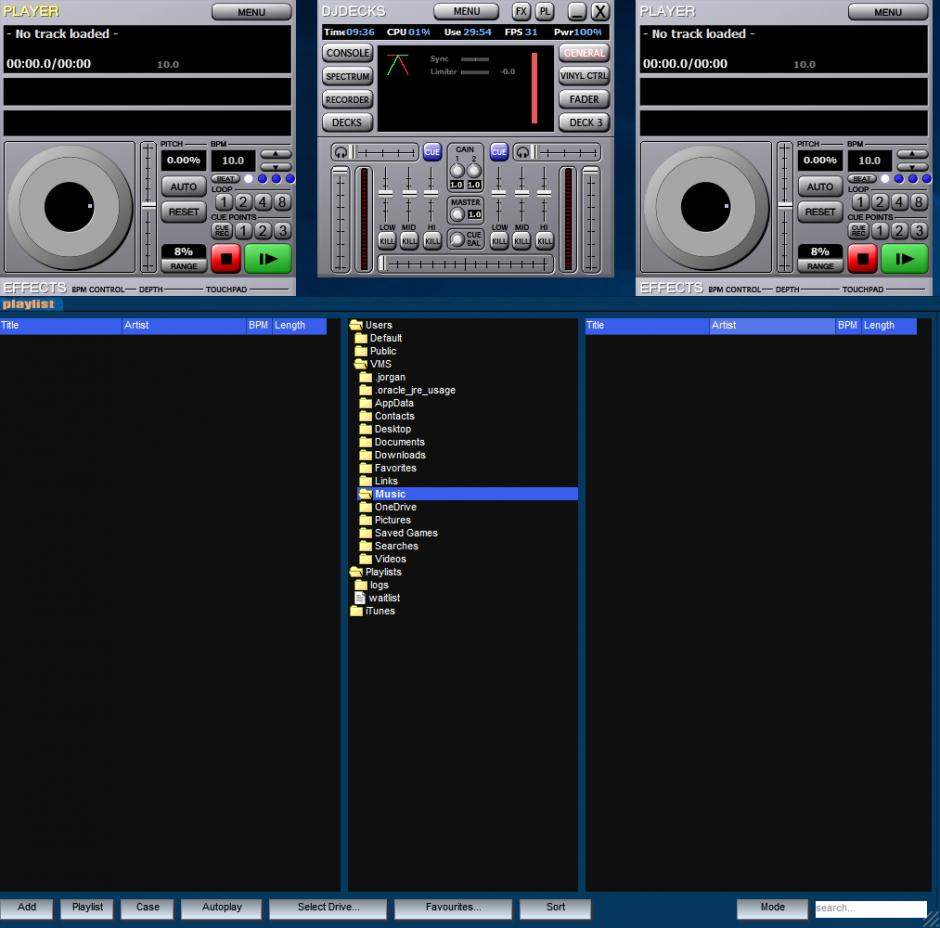This screenshot has height=928, width=940.
Task: Click Gain 1 knob
Action: click(457, 170)
